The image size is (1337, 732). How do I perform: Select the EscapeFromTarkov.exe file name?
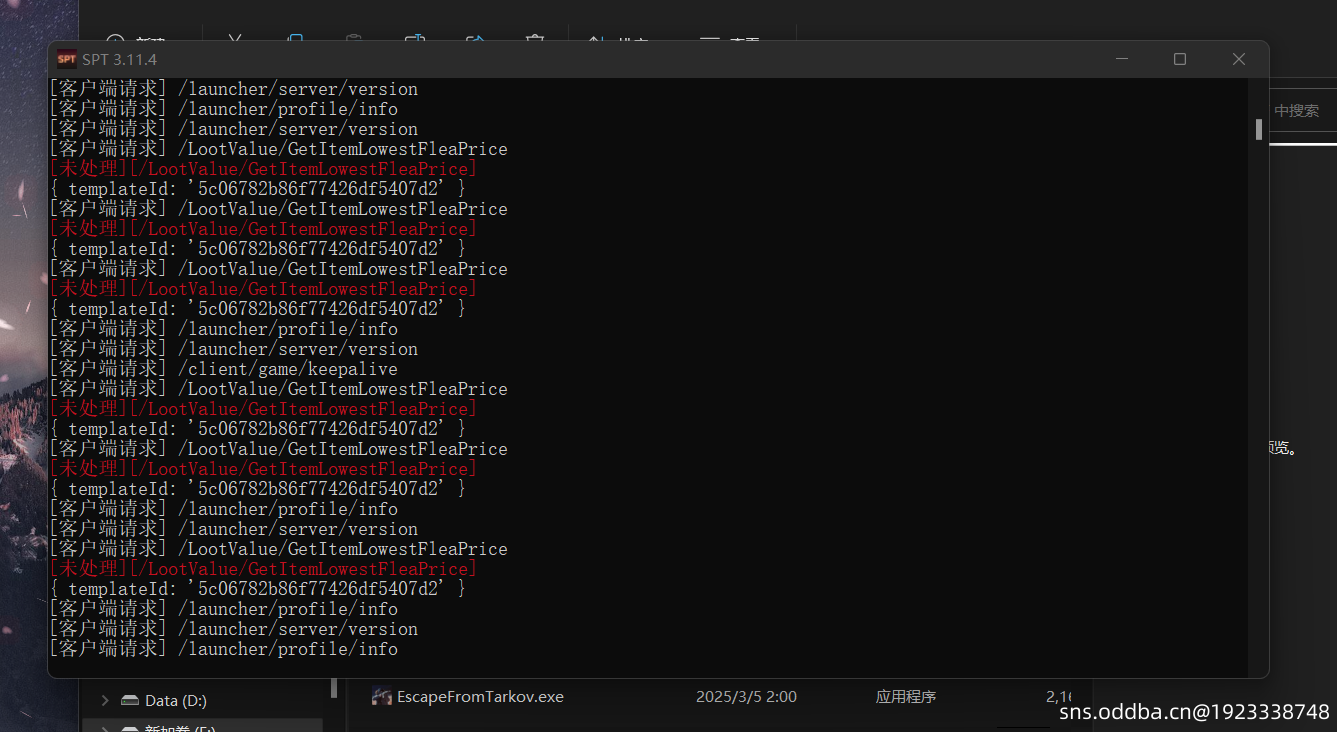(480, 697)
